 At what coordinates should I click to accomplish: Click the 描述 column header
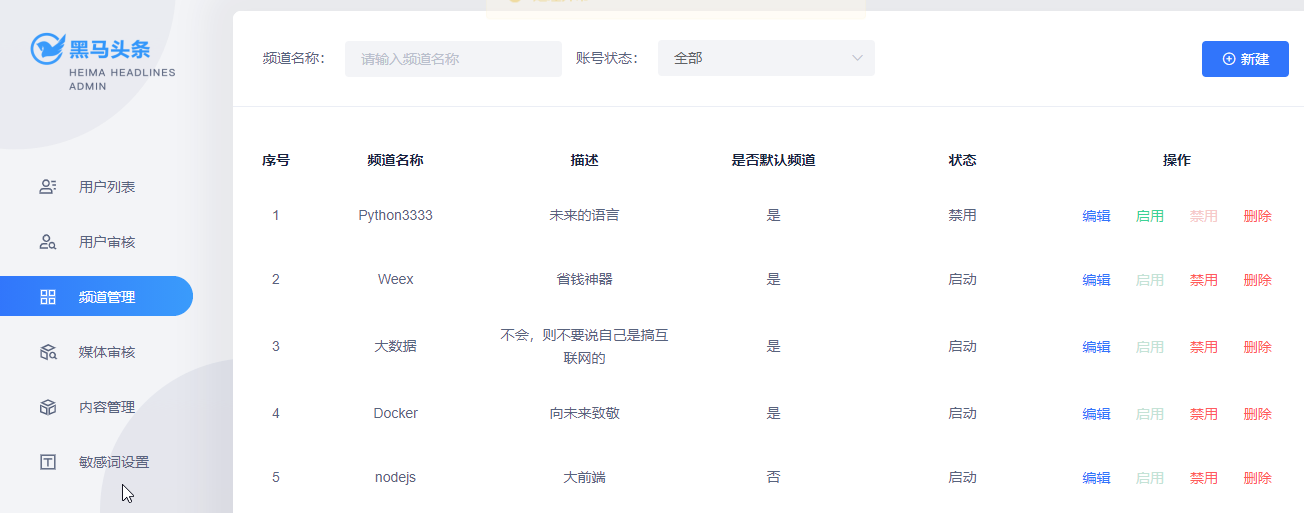tap(584, 160)
